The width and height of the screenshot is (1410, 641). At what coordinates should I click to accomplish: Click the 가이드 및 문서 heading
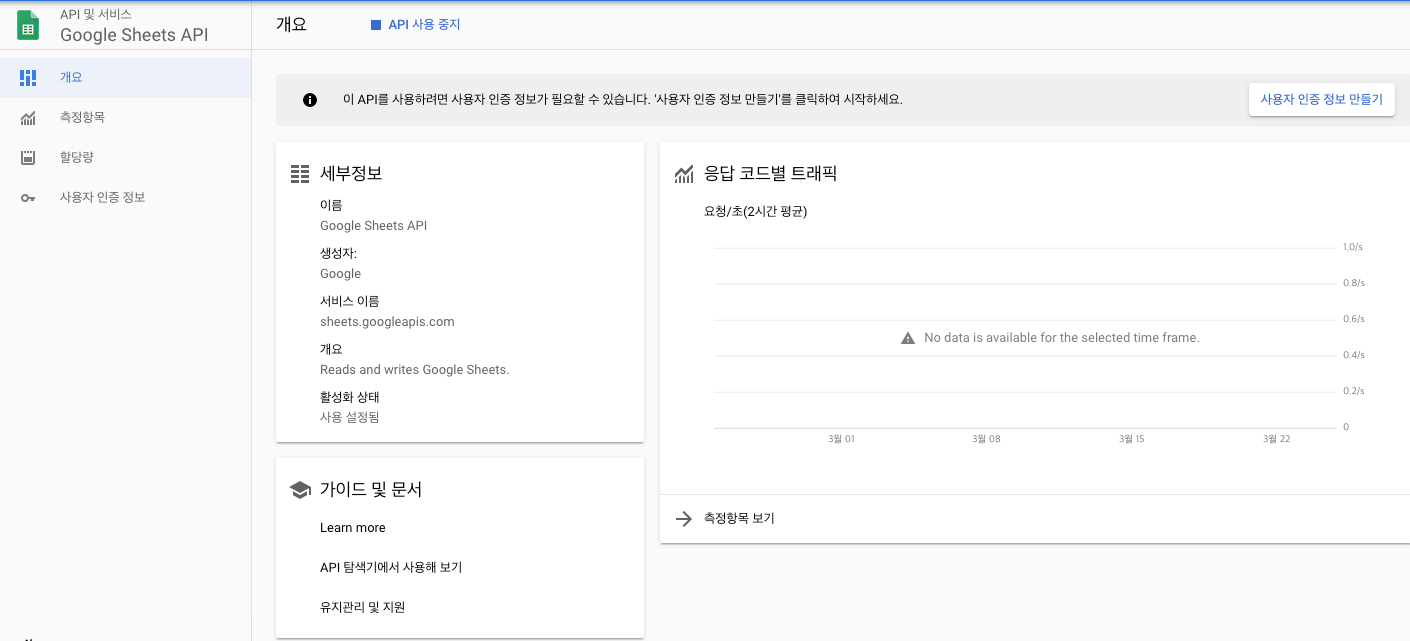click(371, 490)
